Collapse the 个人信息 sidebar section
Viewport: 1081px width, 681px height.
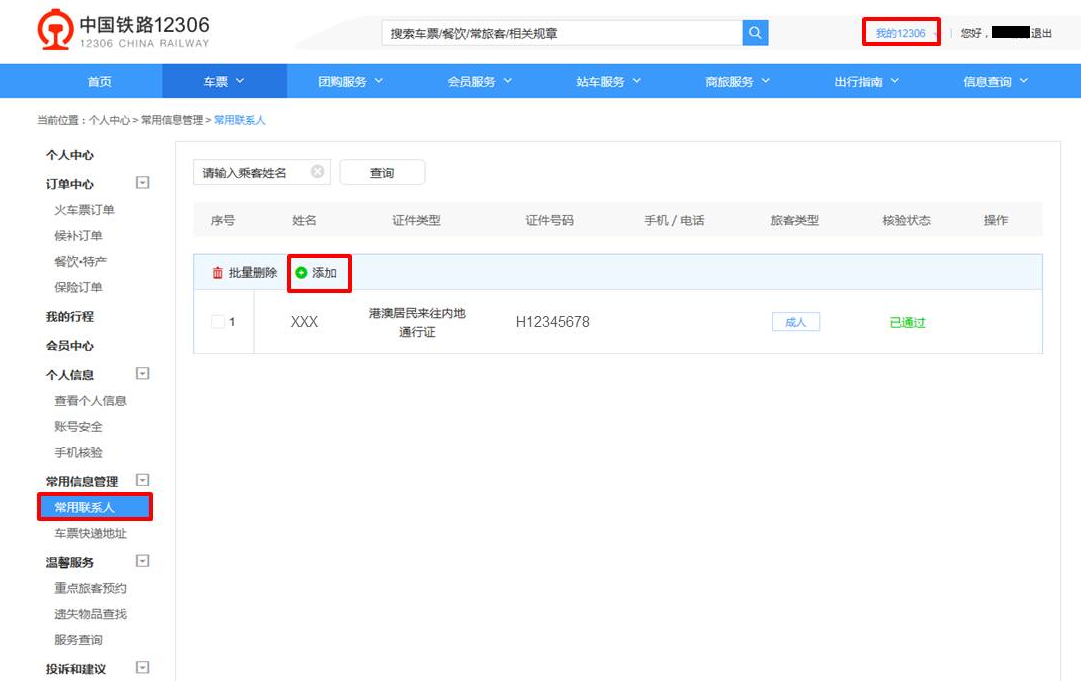(x=142, y=374)
